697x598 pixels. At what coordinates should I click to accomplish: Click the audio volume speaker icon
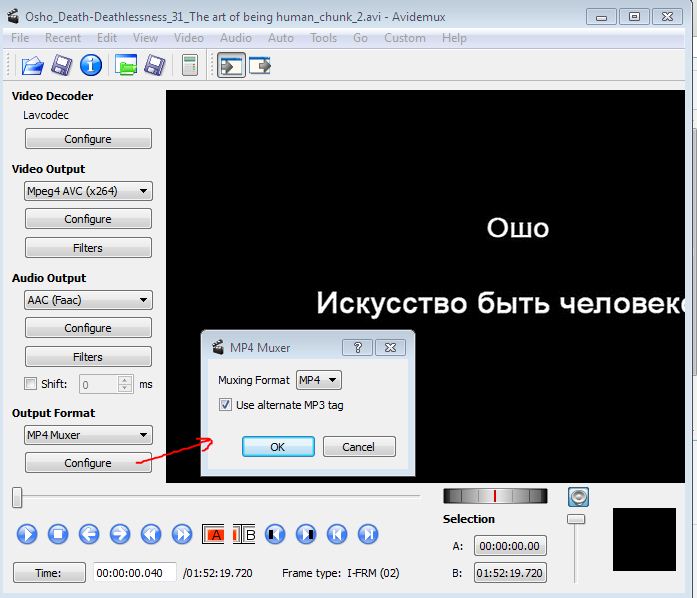pyautogui.click(x=578, y=497)
